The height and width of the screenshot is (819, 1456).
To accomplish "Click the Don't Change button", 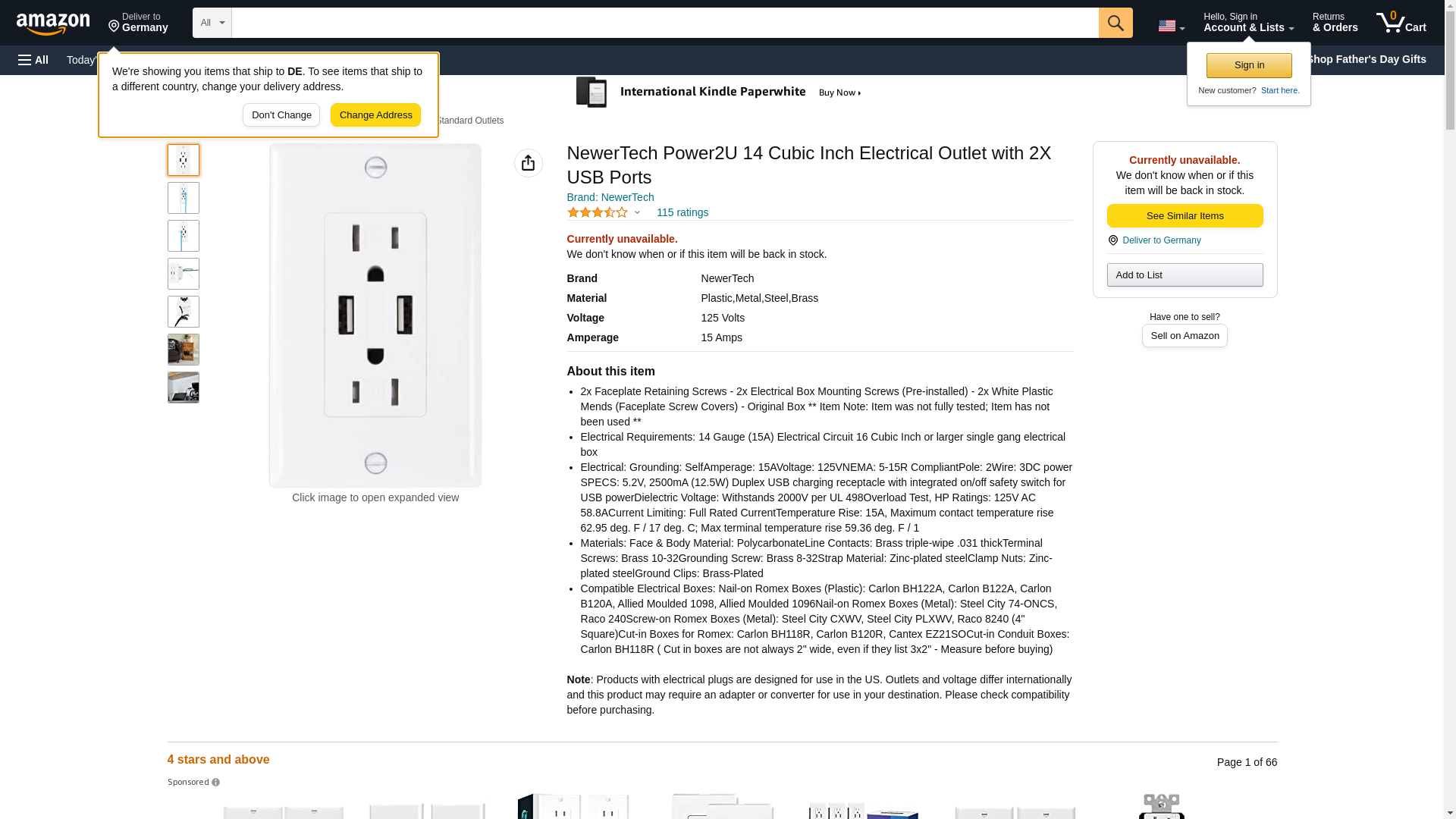I will tap(281, 115).
